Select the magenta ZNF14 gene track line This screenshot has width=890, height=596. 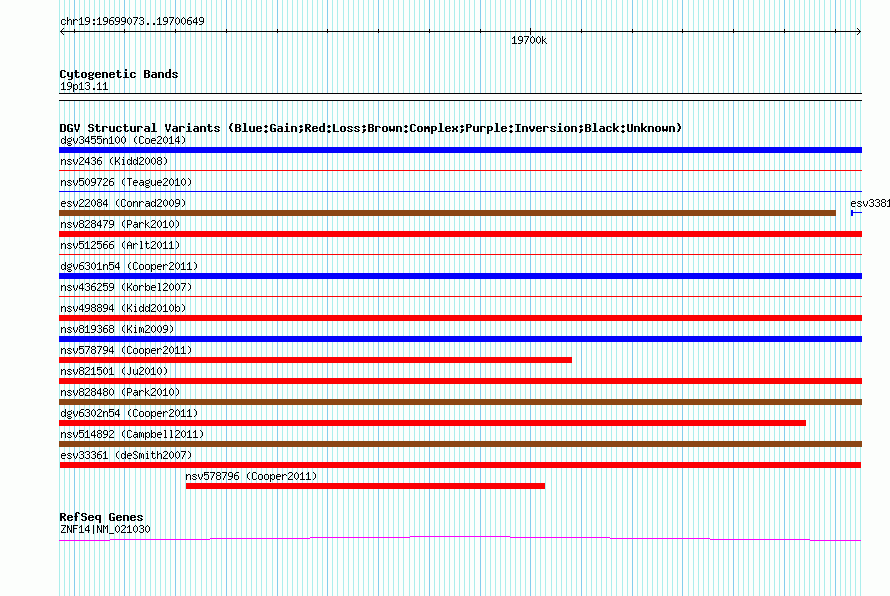click(460, 538)
